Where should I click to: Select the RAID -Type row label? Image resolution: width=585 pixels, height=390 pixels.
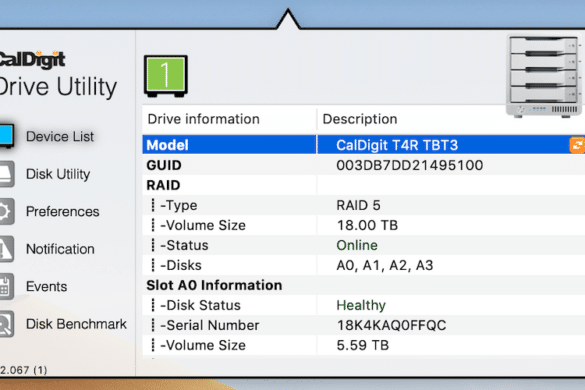pos(179,205)
